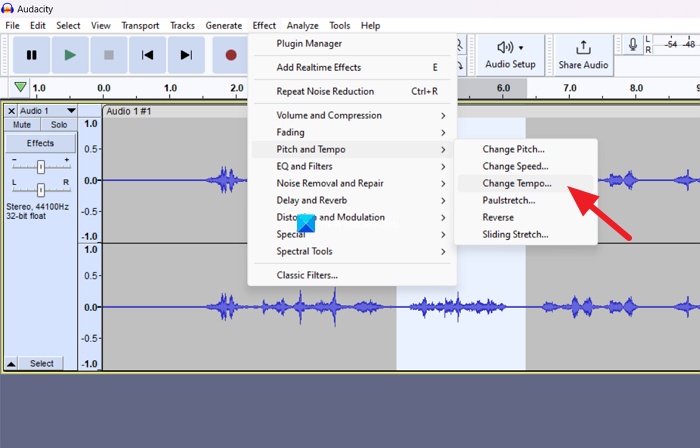Select Paulstretch in the submenu
700x448 pixels.
pyautogui.click(x=525, y=200)
